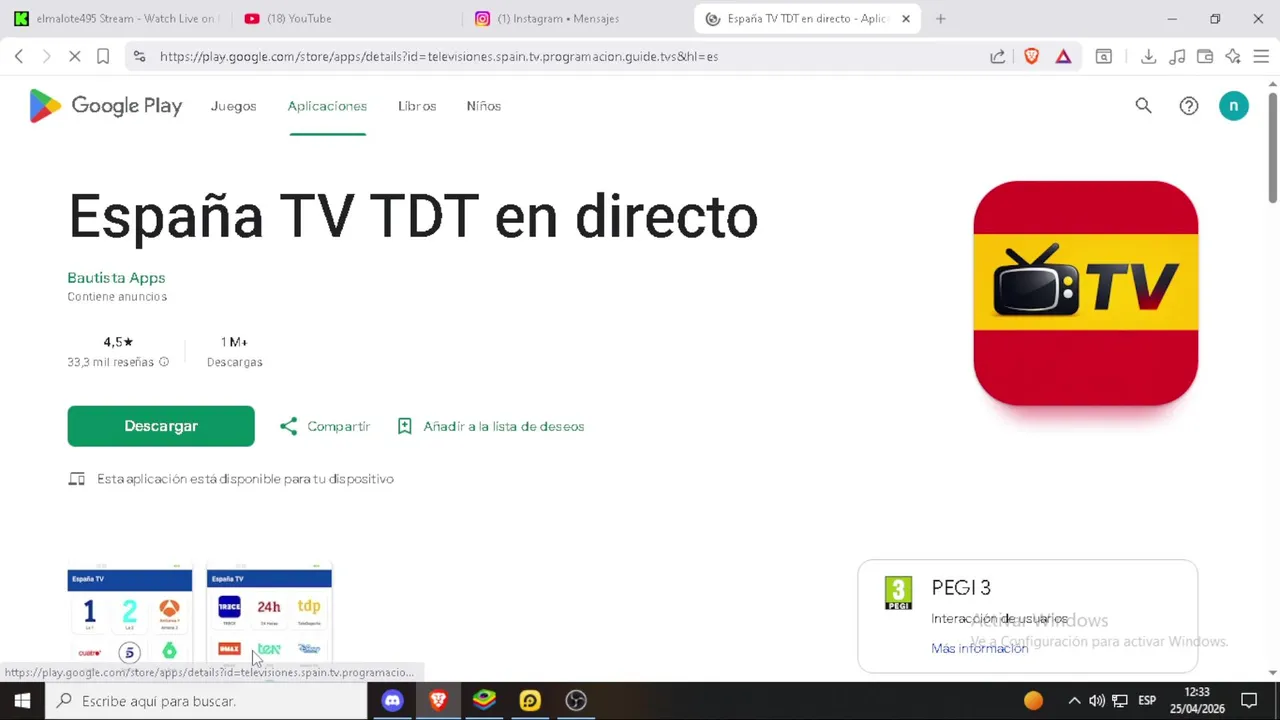Share the app with Compartir
Image resolution: width=1280 pixels, height=720 pixels.
click(x=325, y=426)
